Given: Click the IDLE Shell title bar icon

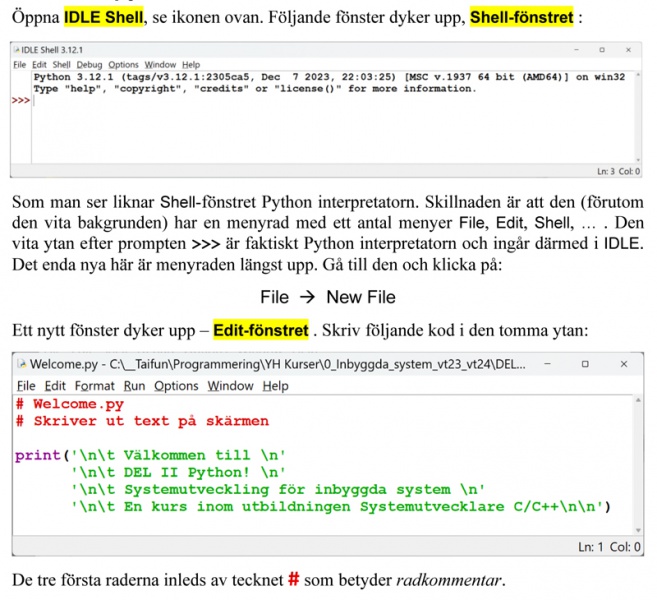Looking at the screenshot, I should [x=17, y=49].
